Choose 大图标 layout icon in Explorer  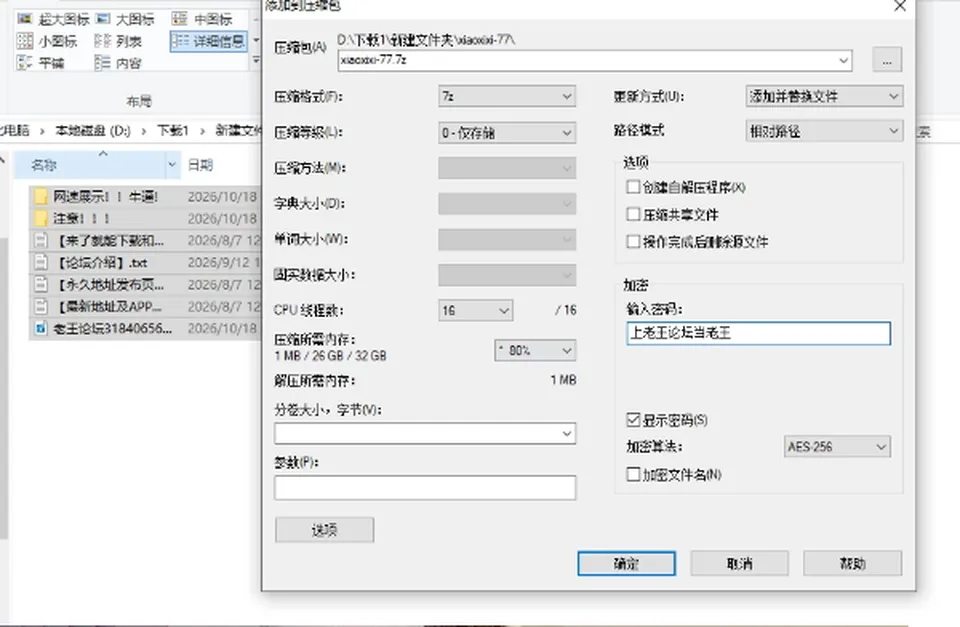pos(103,19)
